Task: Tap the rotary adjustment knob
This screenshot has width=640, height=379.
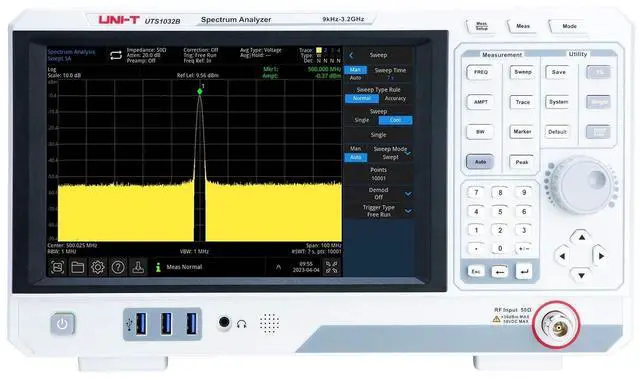Action: (x=583, y=184)
